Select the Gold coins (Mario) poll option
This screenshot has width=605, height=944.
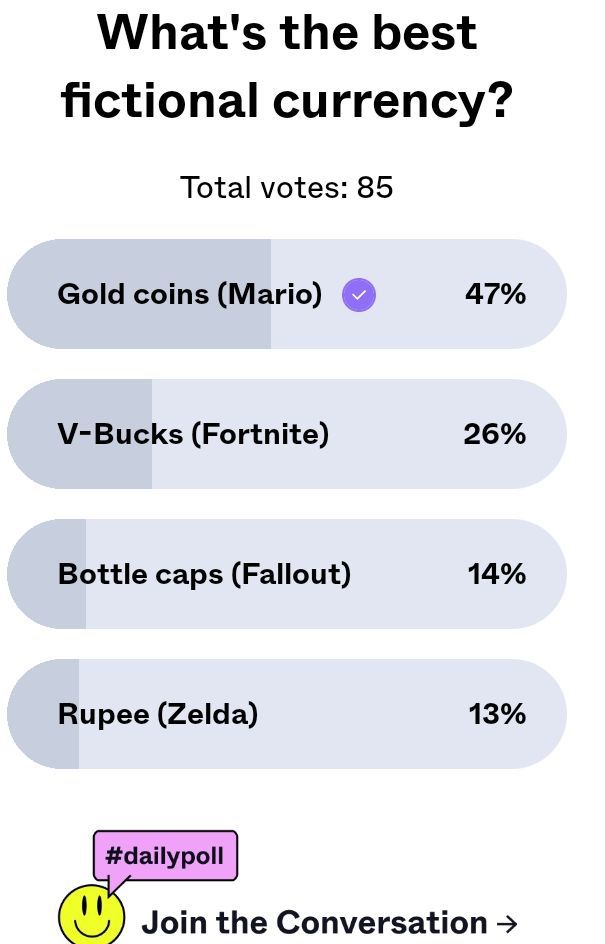190,294
